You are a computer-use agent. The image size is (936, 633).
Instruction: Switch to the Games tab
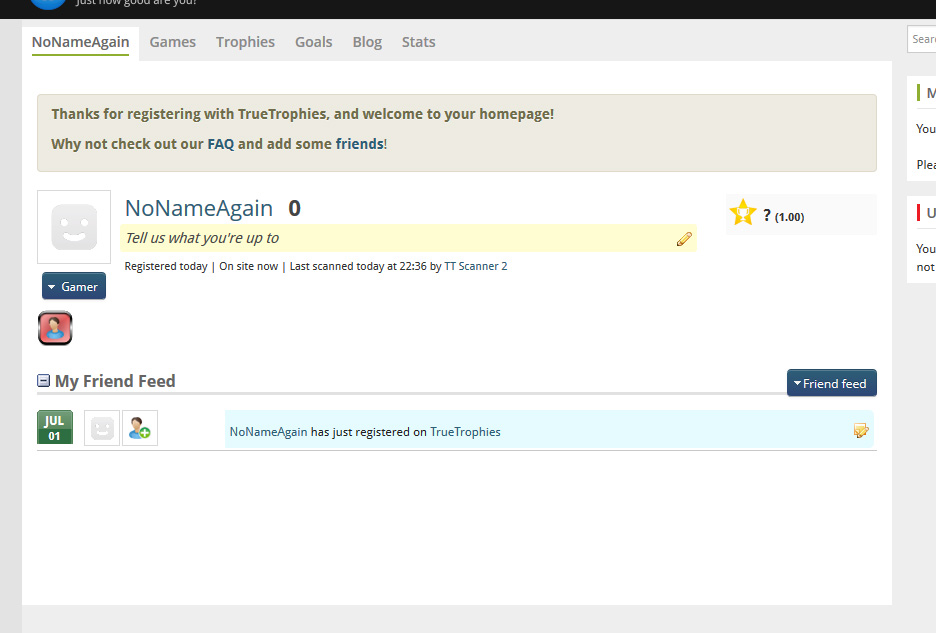tap(173, 42)
